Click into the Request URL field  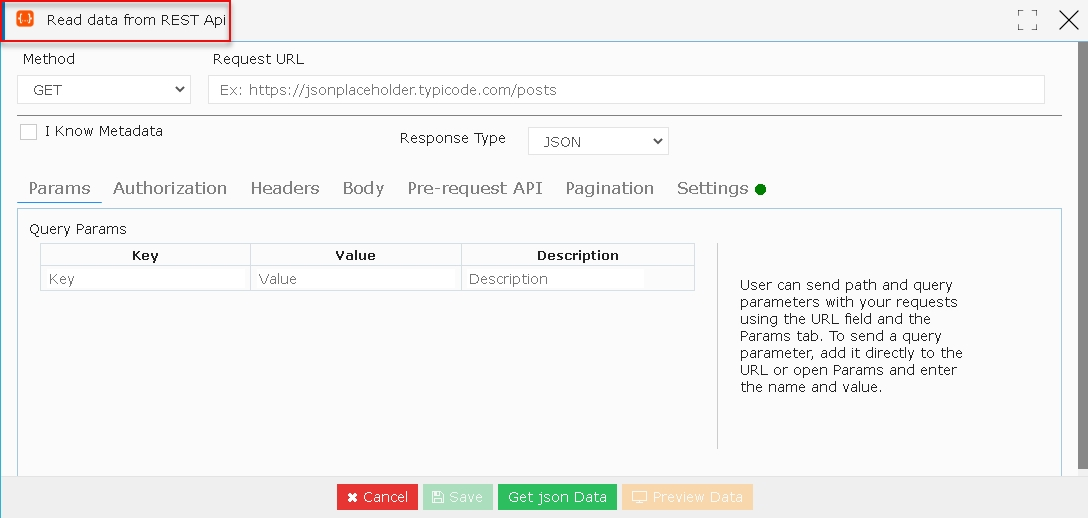click(x=626, y=89)
